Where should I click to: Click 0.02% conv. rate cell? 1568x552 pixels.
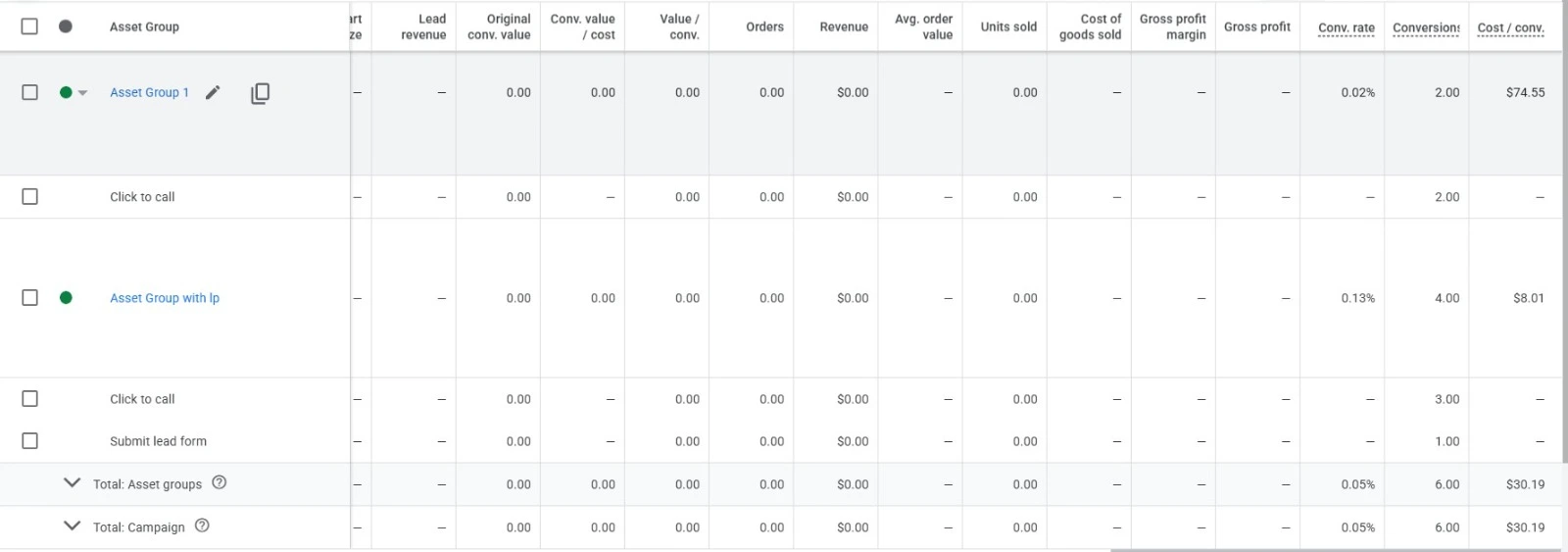[x=1357, y=92]
